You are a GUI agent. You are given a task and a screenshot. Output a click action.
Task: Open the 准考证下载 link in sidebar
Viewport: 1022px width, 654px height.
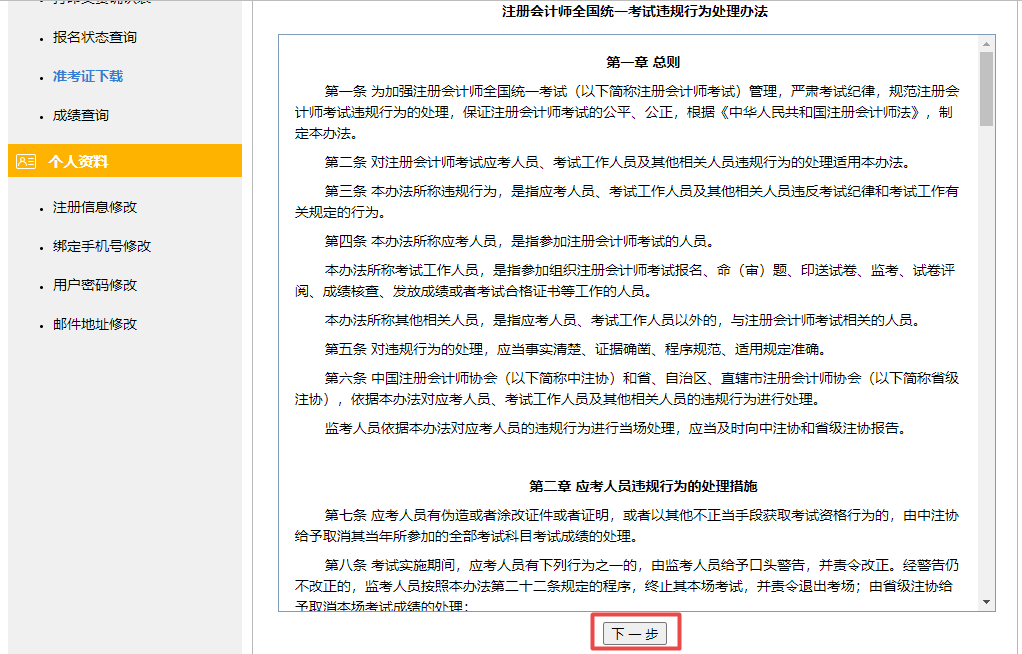pos(88,77)
